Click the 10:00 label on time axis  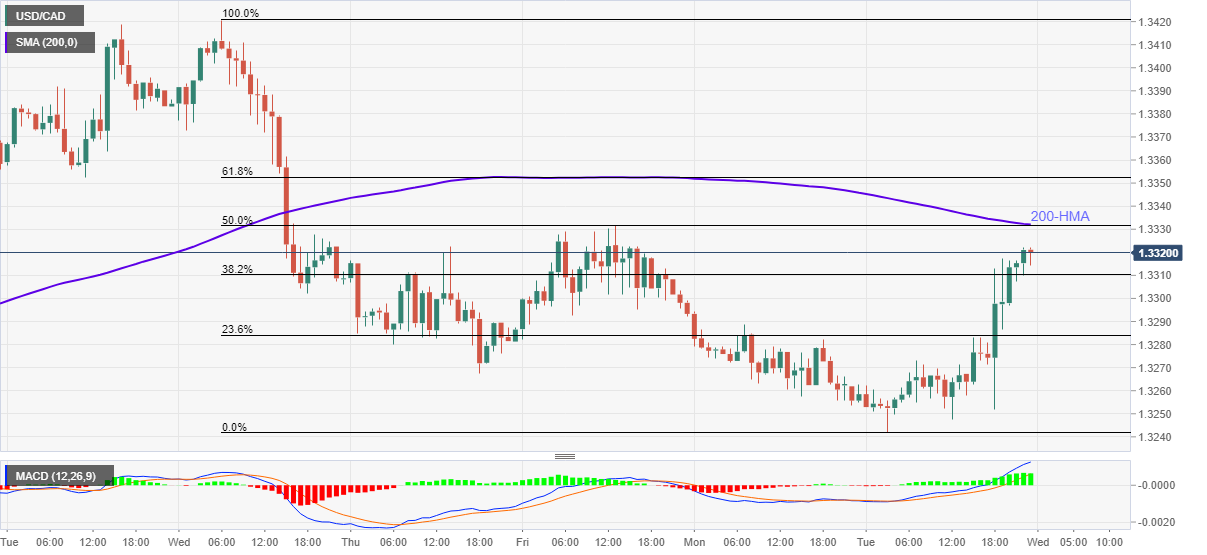tap(1111, 541)
